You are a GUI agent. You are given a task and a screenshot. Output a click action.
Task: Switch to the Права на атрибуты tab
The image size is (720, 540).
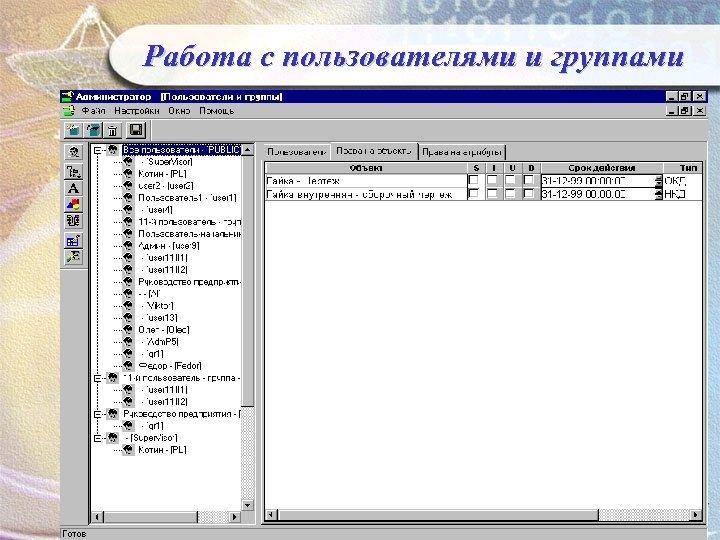point(461,152)
